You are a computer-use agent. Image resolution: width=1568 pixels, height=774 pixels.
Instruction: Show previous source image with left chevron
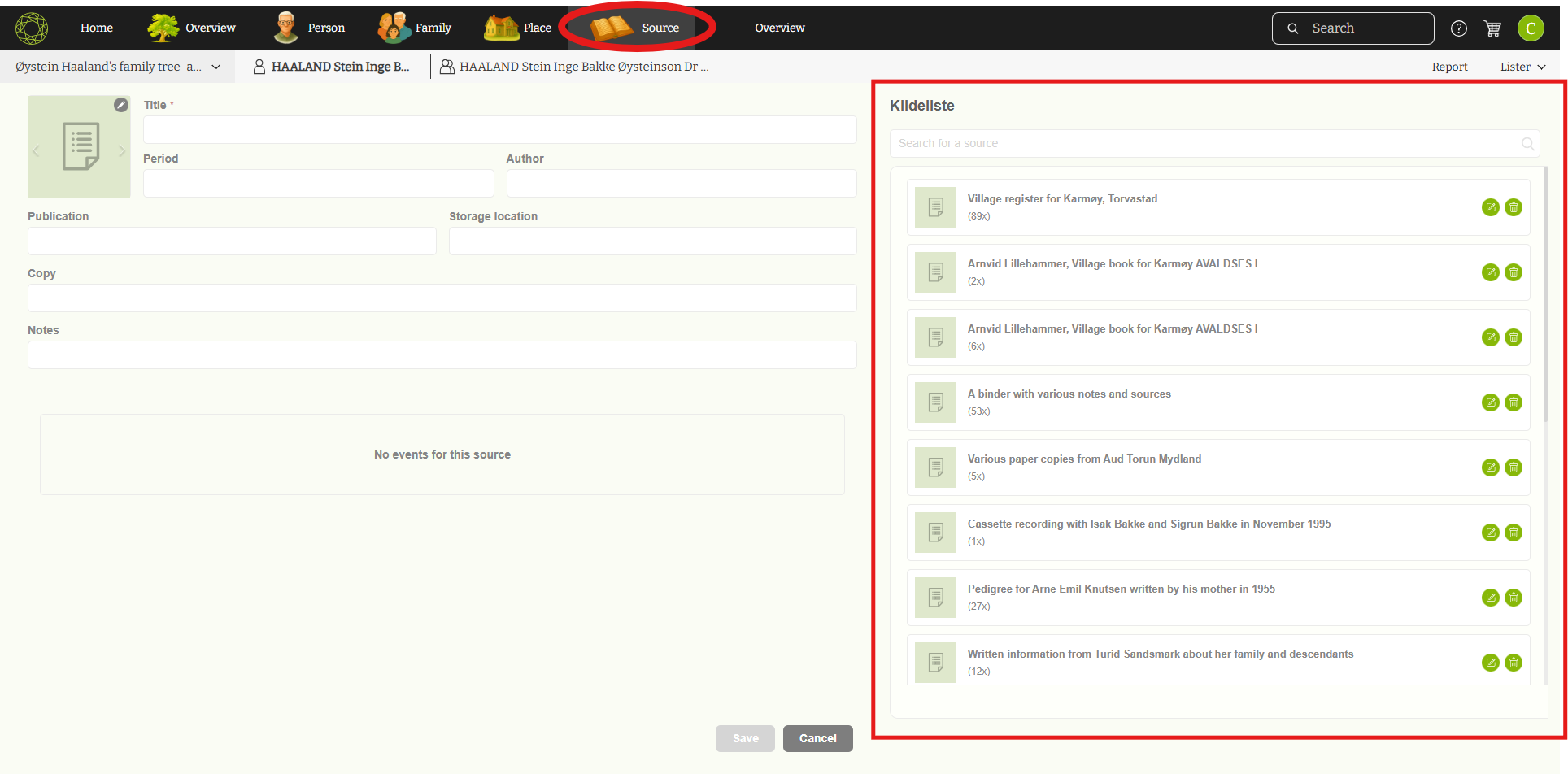(36, 151)
